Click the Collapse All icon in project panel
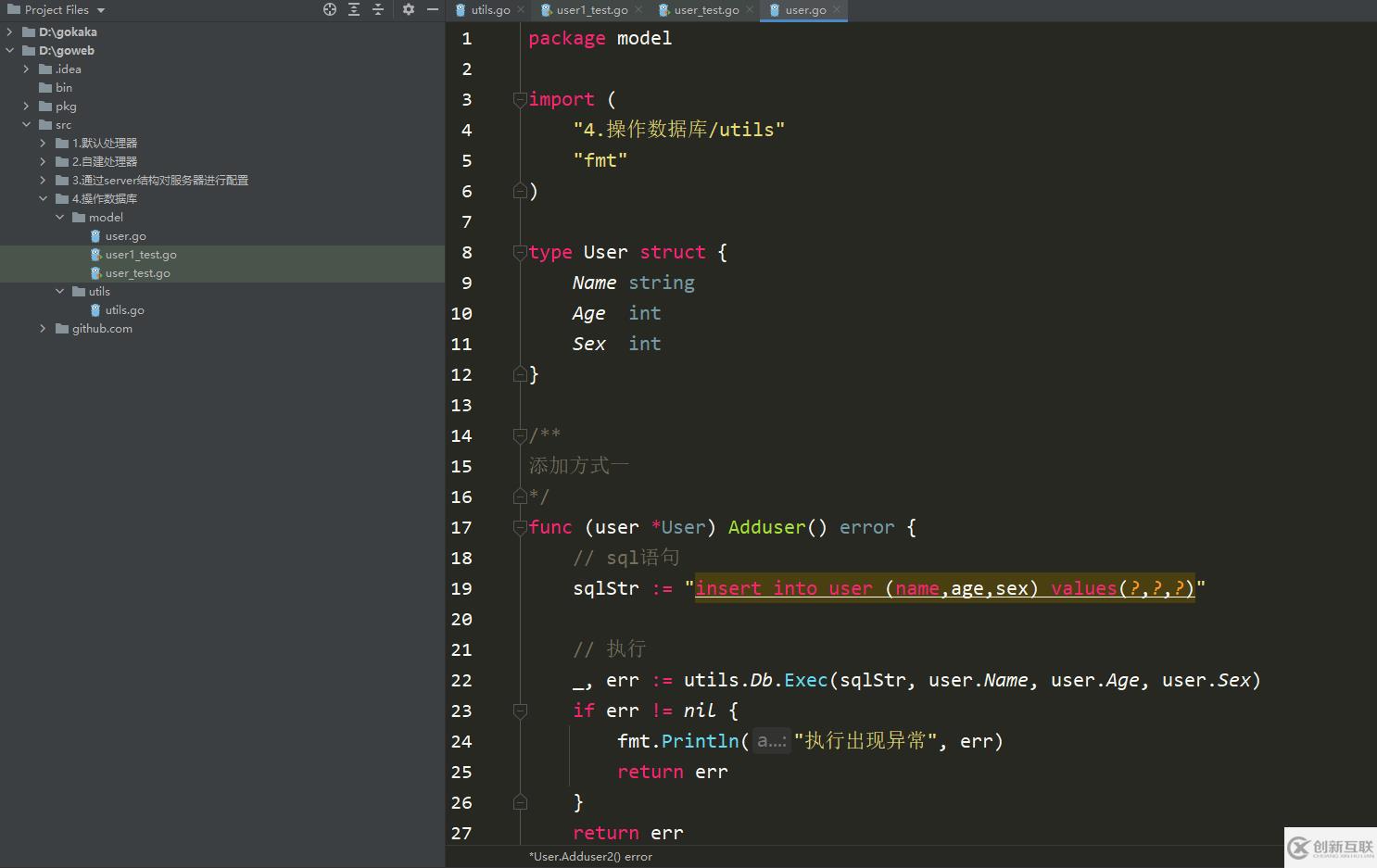Viewport: 1377px width, 868px height. tap(378, 9)
